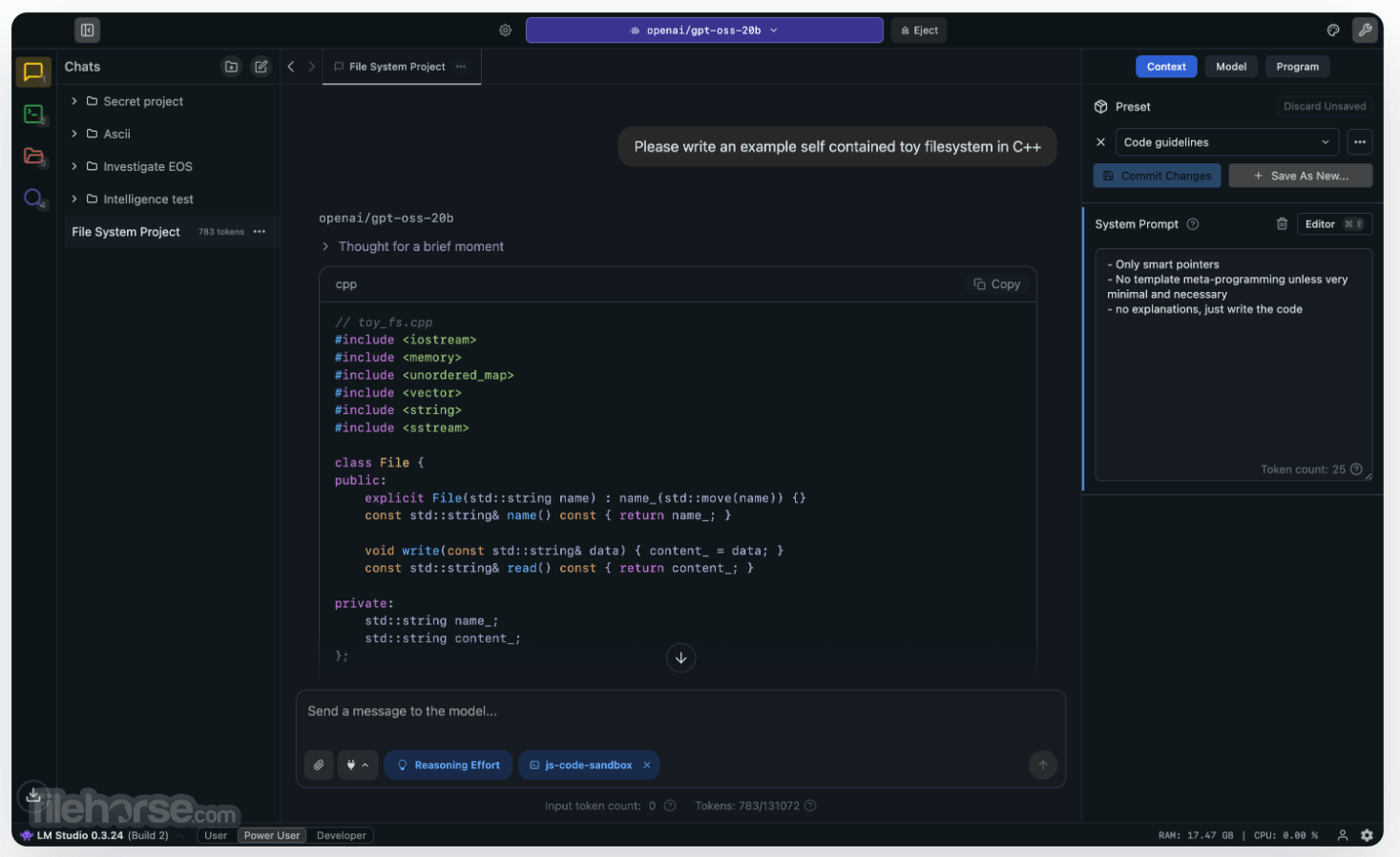Attach a file with paperclip icon
1400x857 pixels.
(x=319, y=765)
